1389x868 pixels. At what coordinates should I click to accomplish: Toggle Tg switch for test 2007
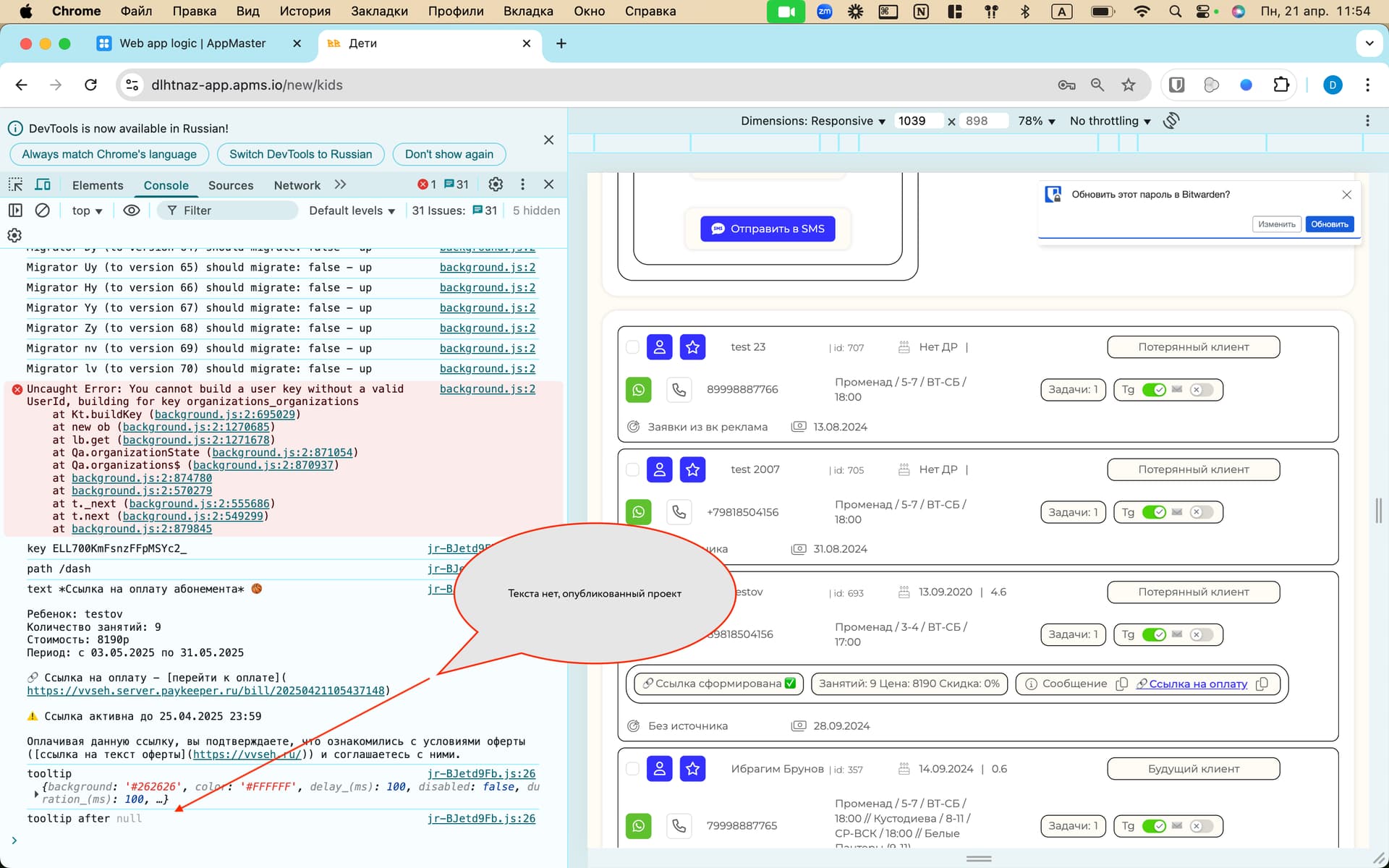pos(1154,512)
